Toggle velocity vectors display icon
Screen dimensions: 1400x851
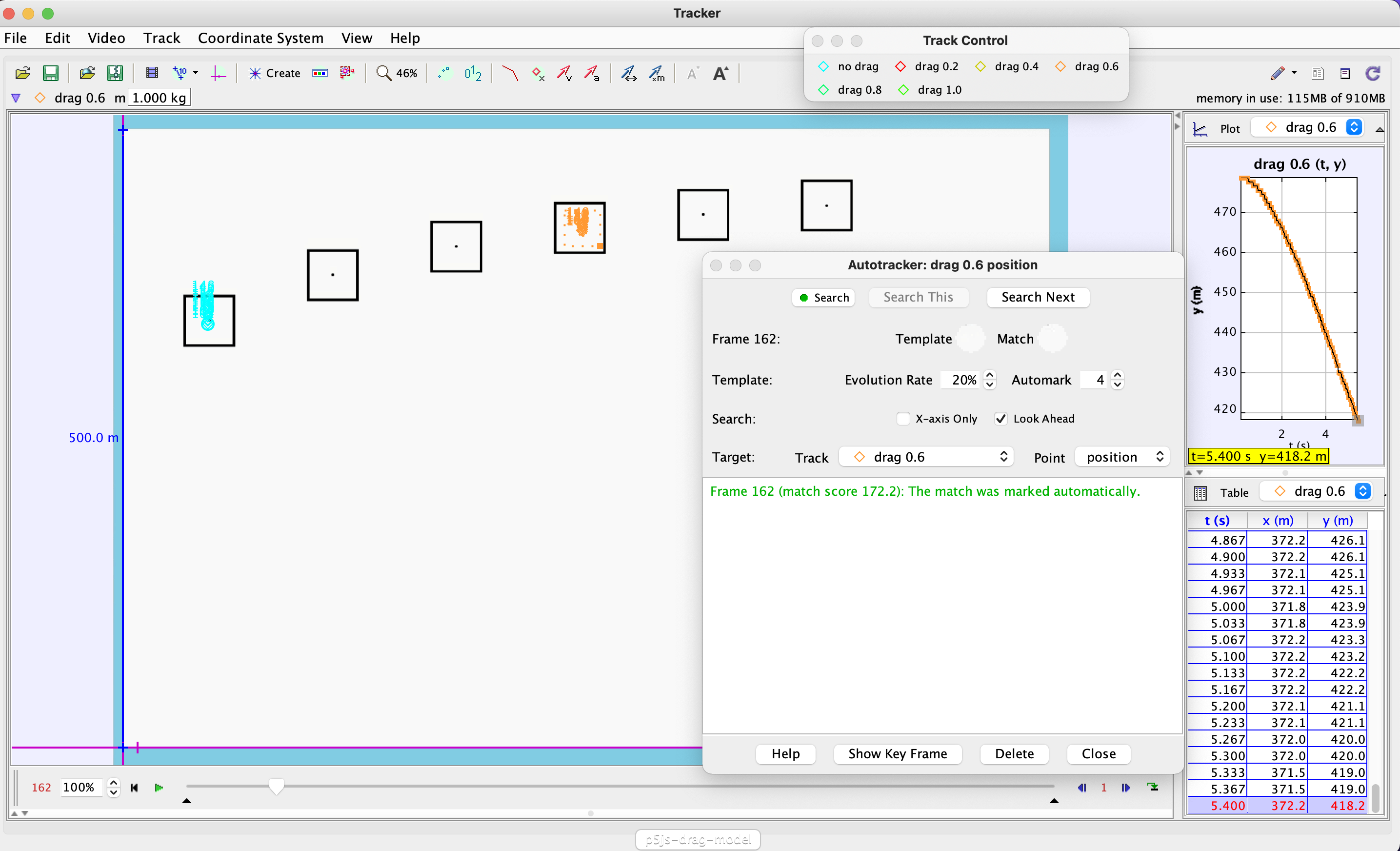click(x=564, y=73)
